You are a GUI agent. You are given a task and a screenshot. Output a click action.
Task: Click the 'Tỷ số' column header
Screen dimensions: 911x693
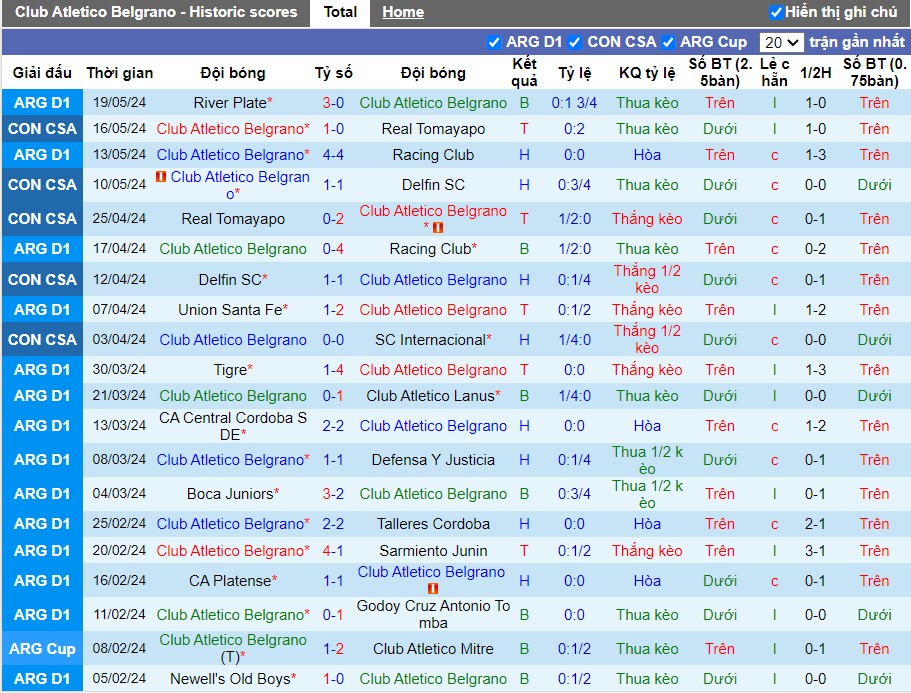tap(333, 73)
